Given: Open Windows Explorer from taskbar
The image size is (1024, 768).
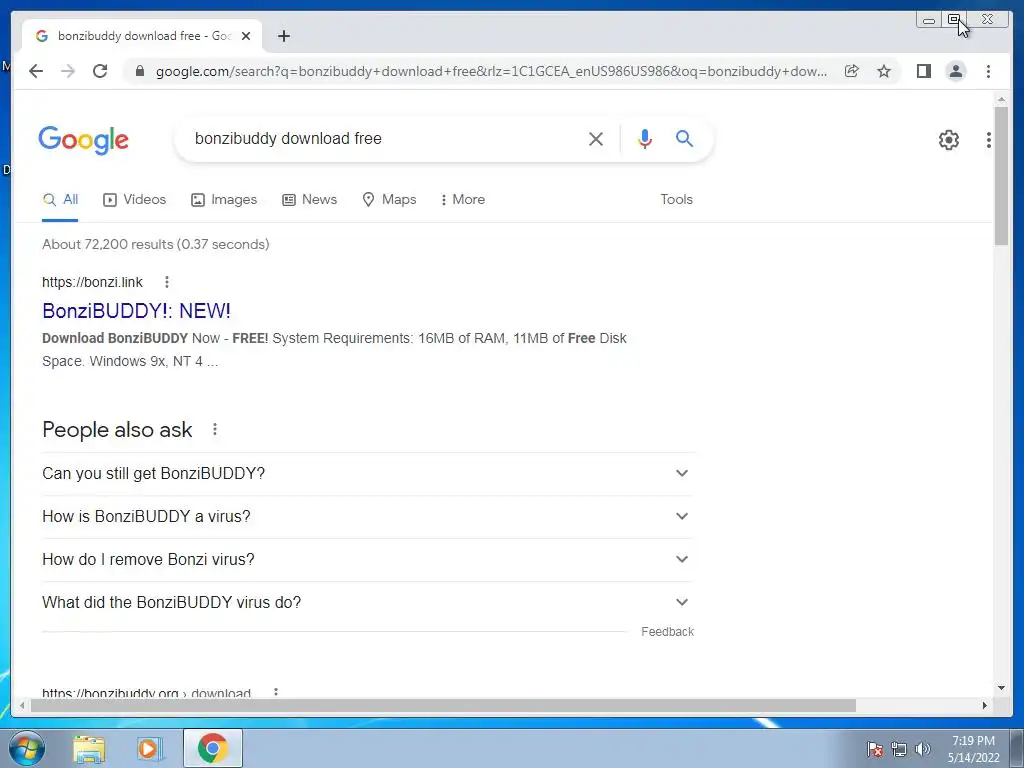Looking at the screenshot, I should [89, 749].
